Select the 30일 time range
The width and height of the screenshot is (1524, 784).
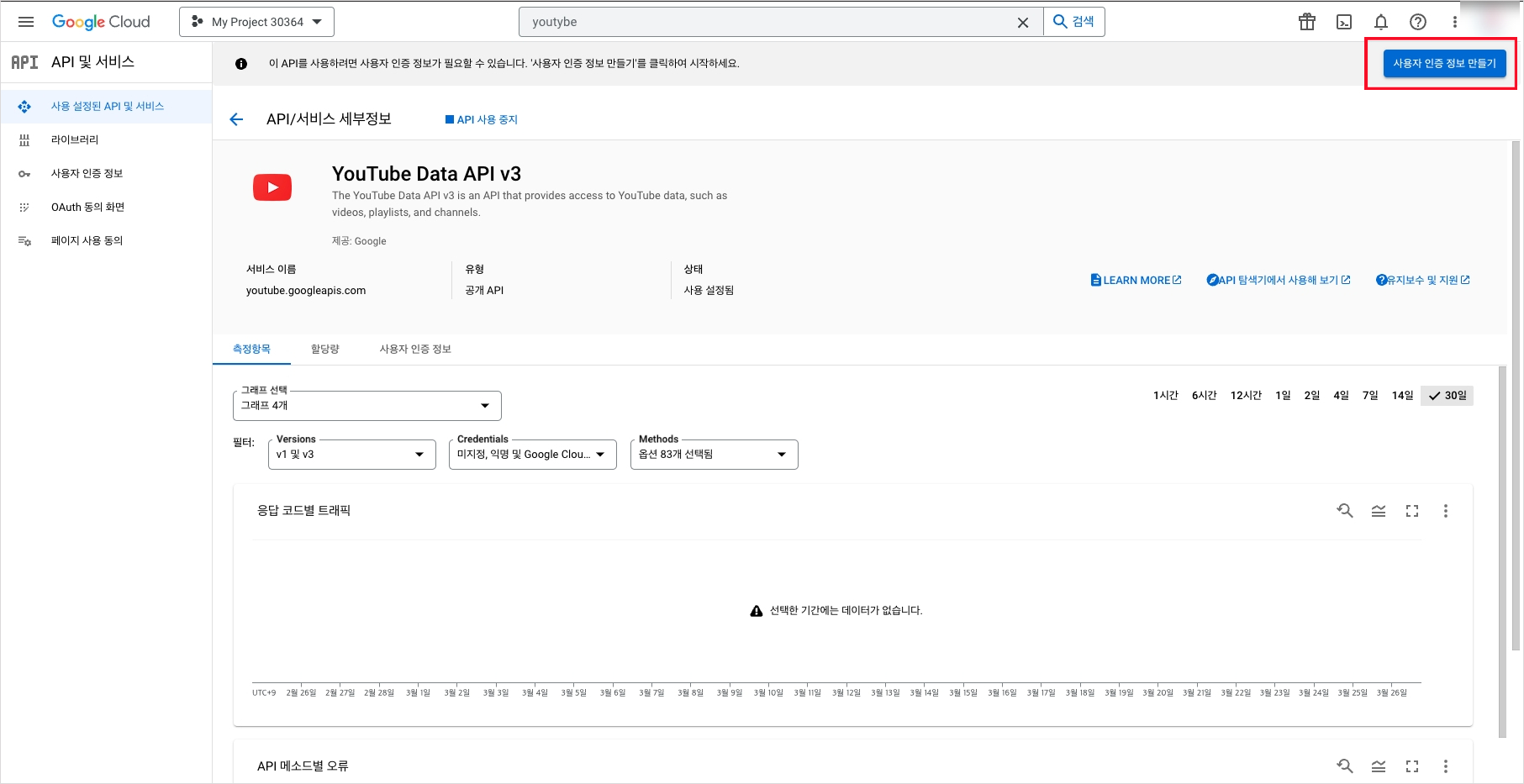[1447, 396]
